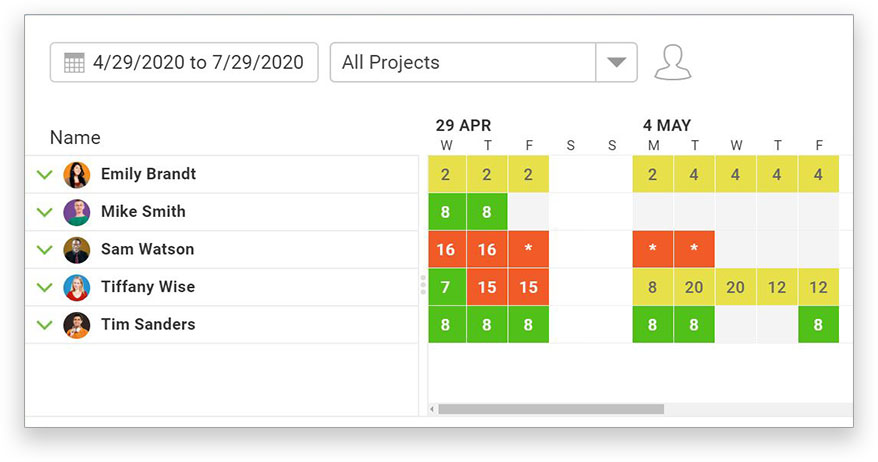
Task: Click Tiffany Wise's avatar photo
Action: tap(77, 287)
